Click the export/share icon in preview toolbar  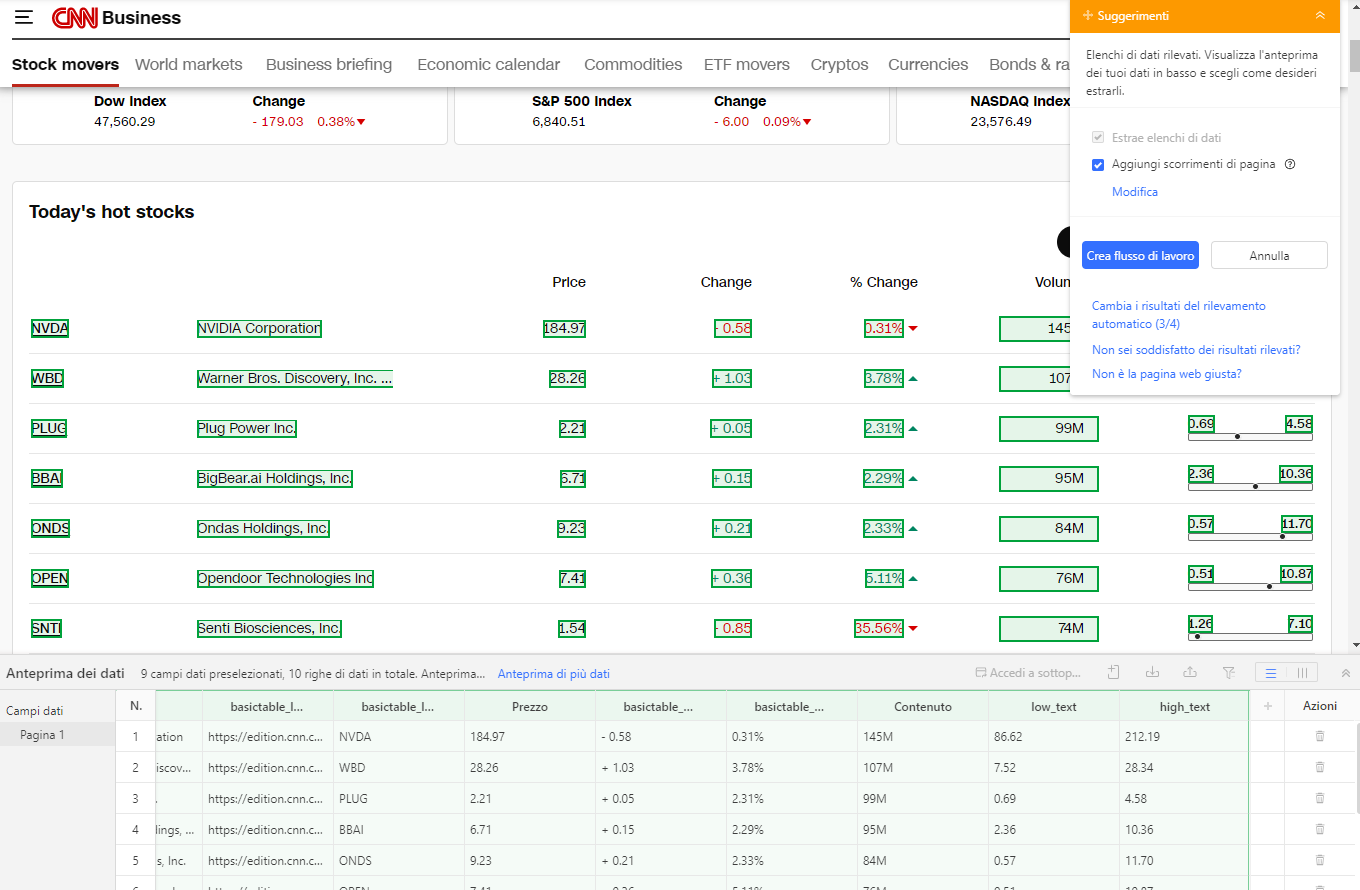tap(1190, 672)
